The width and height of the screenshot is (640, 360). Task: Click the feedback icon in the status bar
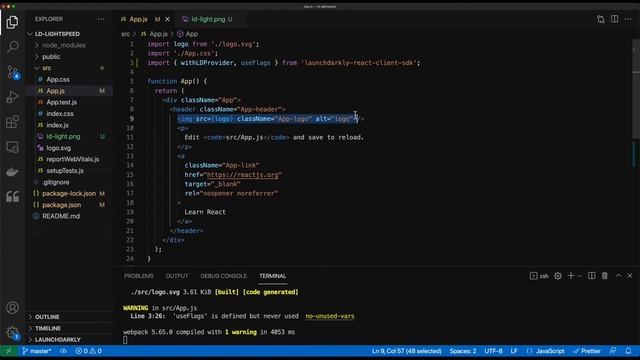613,351
